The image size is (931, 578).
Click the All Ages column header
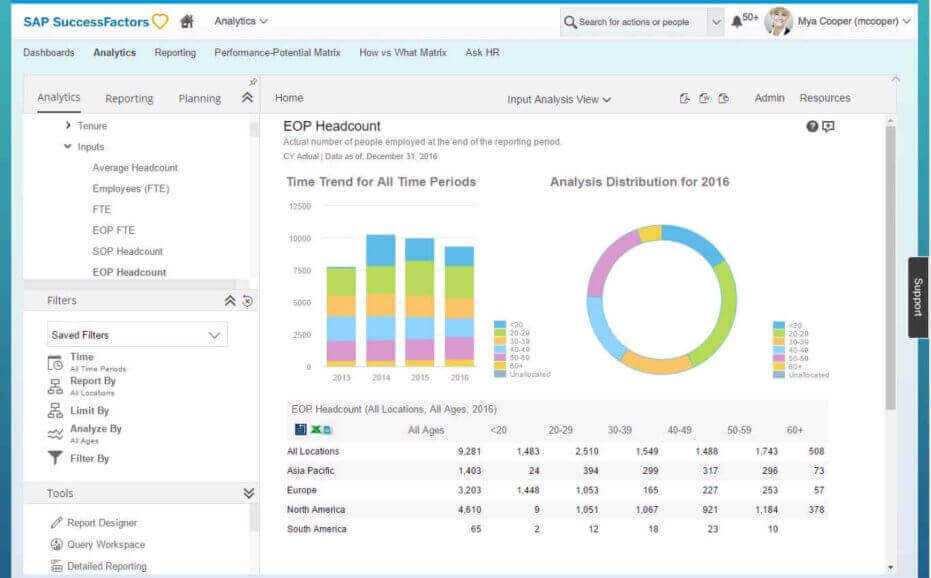click(426, 430)
